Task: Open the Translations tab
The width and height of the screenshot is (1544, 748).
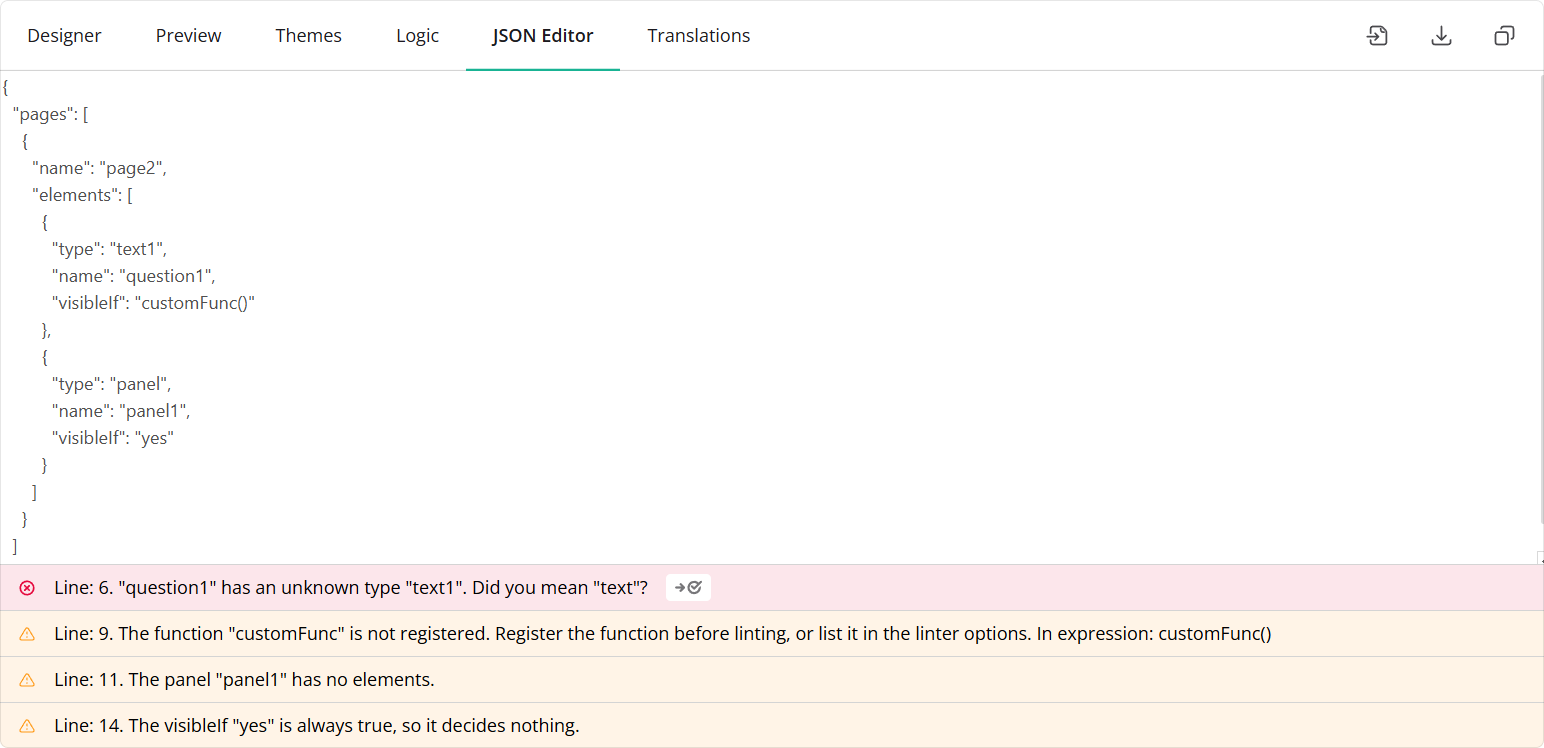Action: coord(699,36)
